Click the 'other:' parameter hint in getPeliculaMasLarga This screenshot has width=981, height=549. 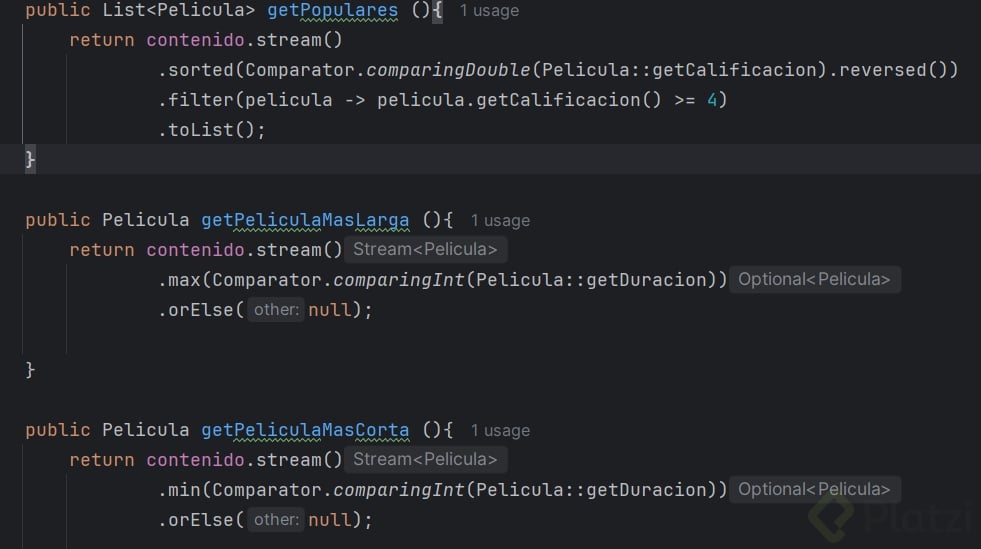pos(276,310)
